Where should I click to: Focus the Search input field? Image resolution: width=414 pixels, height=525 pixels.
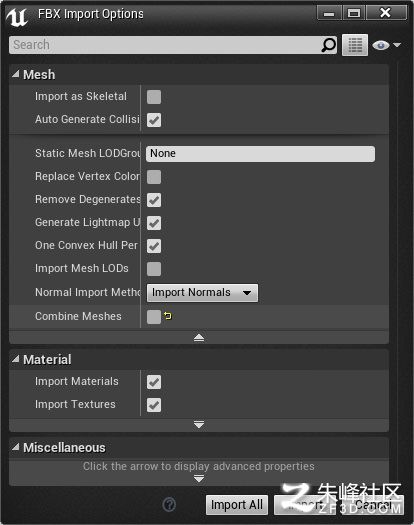(165, 45)
